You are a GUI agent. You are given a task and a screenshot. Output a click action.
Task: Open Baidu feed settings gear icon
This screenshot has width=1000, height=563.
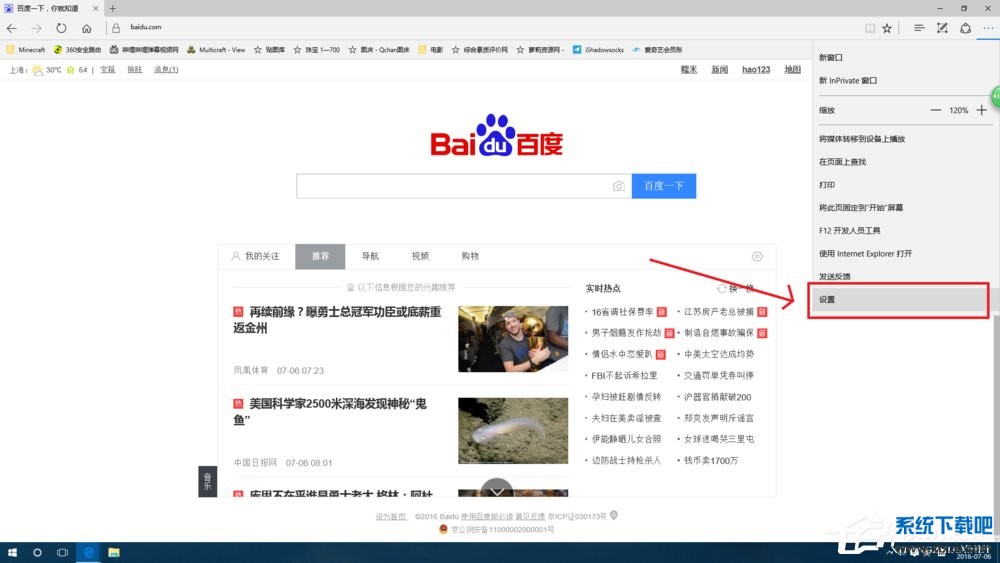point(757,256)
